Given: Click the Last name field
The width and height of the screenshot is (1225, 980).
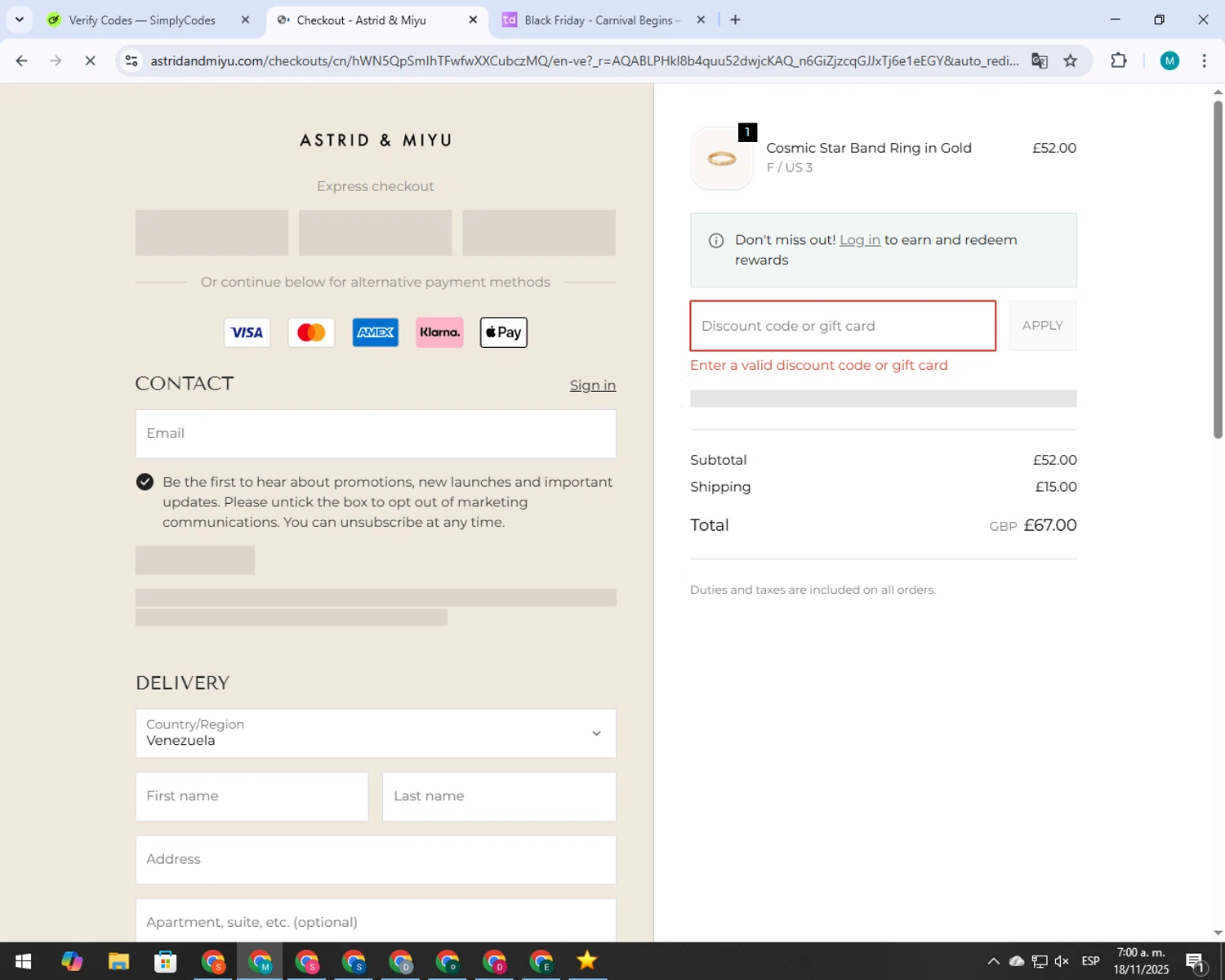Looking at the screenshot, I should [x=499, y=796].
